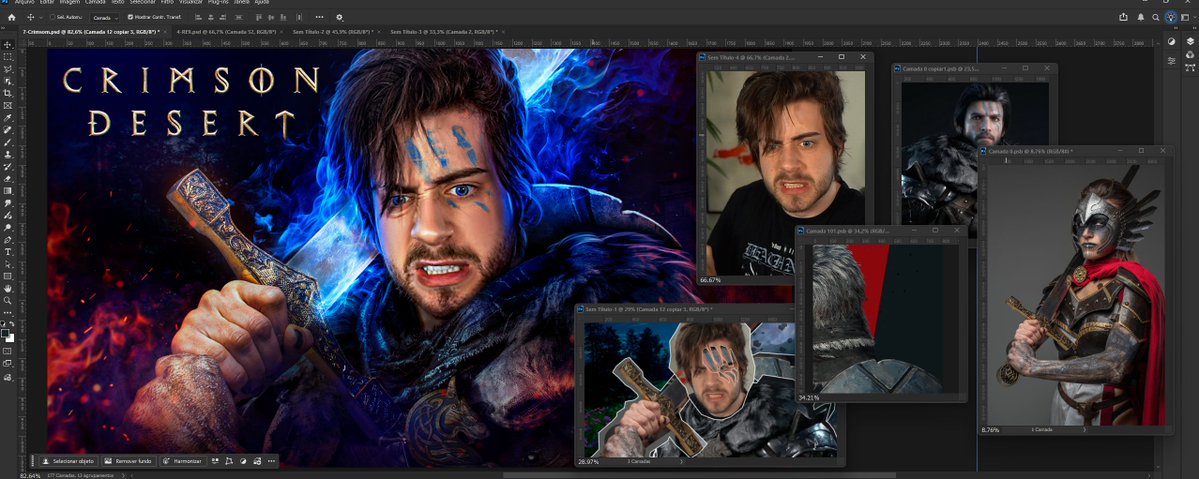Open the Move tool preset picker arrow

(40, 17)
